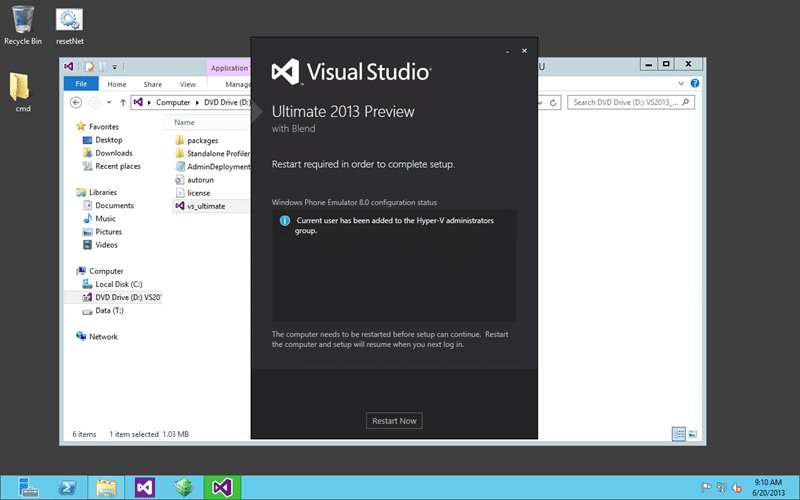Open recent locations dropdown in Explorer
Viewport: 800px width, 500px height.
coord(109,103)
